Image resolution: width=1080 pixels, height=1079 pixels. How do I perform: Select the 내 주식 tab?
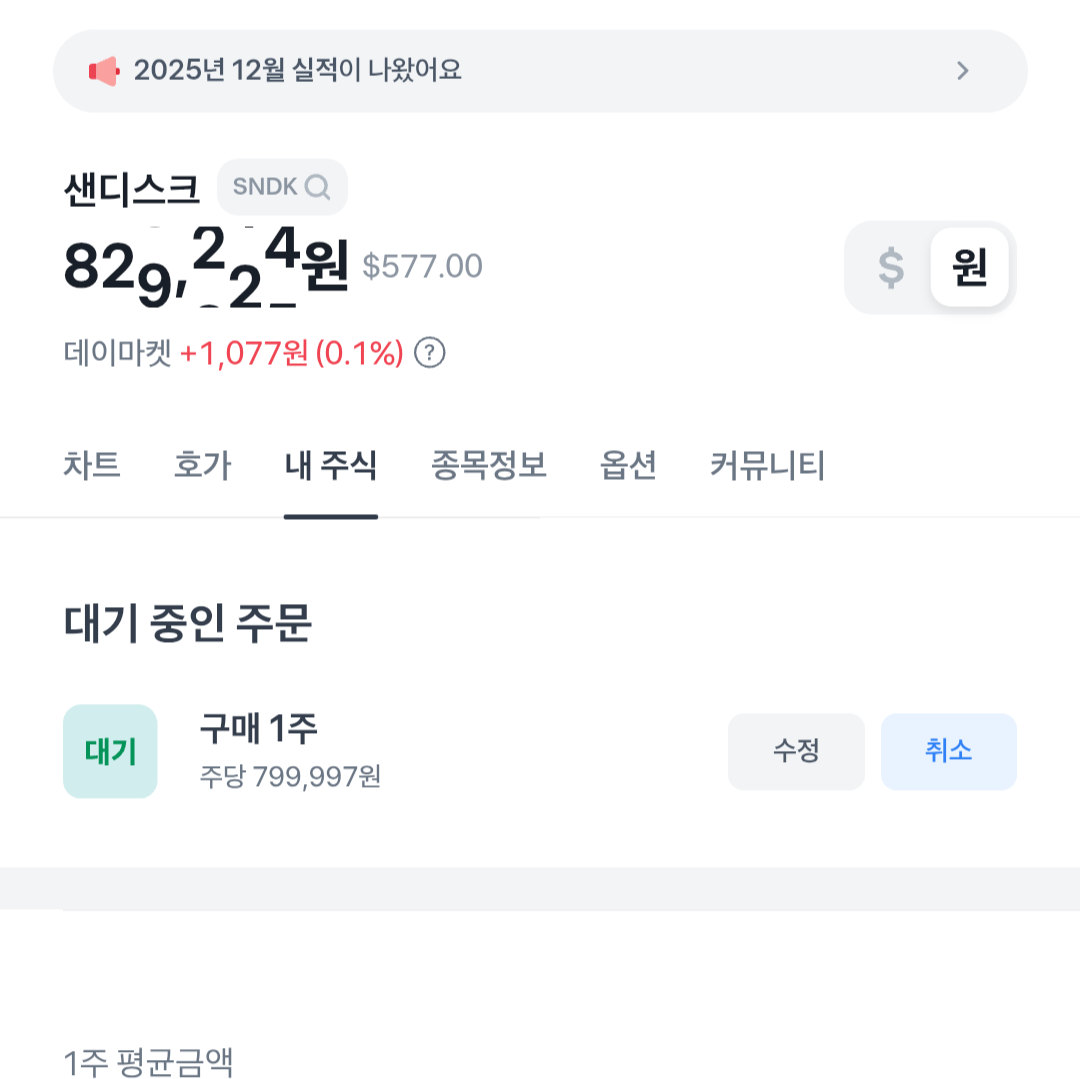(331, 466)
